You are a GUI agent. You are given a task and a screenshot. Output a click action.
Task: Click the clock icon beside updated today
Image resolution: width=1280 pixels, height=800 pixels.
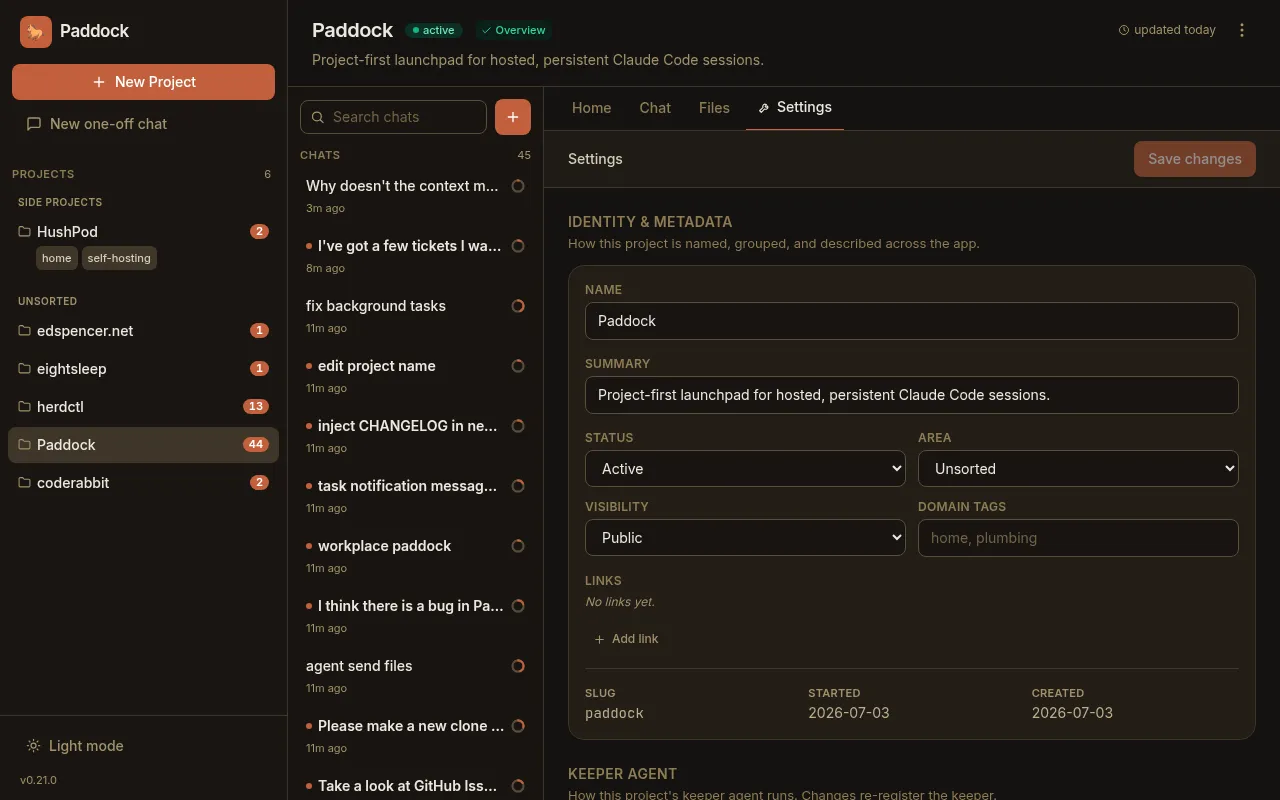click(1124, 30)
